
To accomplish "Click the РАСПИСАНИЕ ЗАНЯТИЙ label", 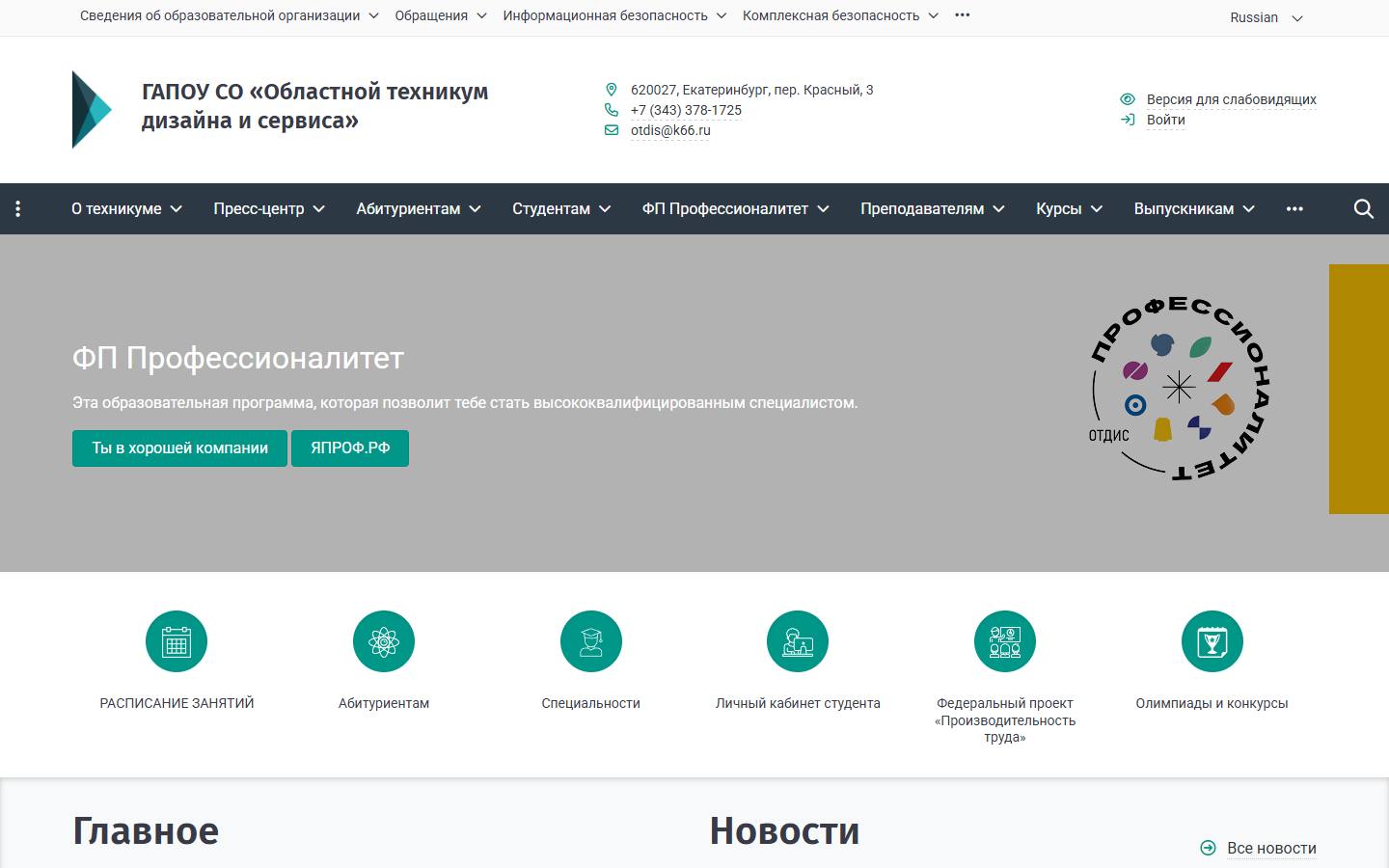I will pyautogui.click(x=177, y=703).
